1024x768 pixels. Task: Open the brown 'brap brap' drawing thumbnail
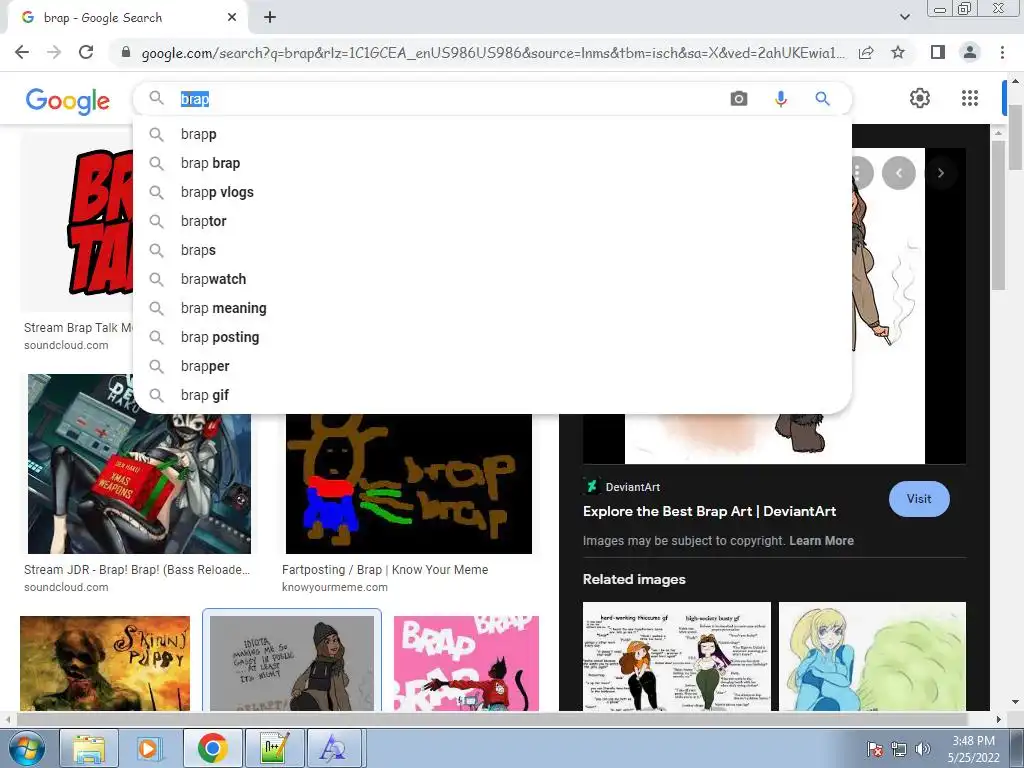coord(409,483)
